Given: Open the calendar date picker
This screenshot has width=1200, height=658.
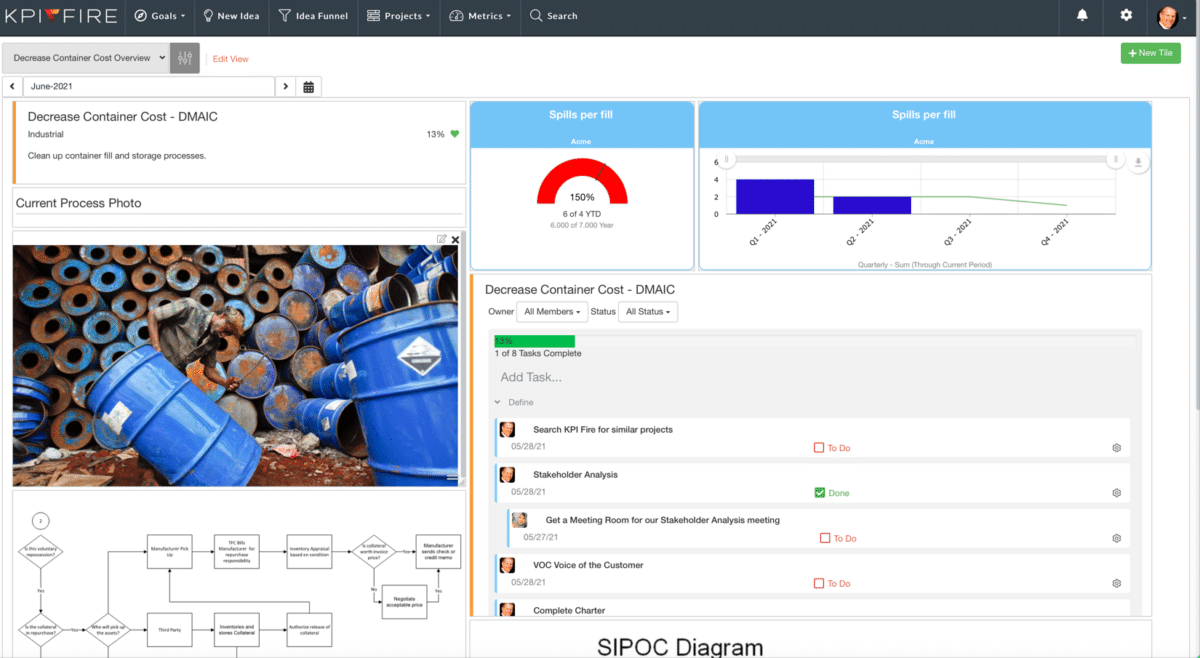Looking at the screenshot, I should (x=308, y=86).
